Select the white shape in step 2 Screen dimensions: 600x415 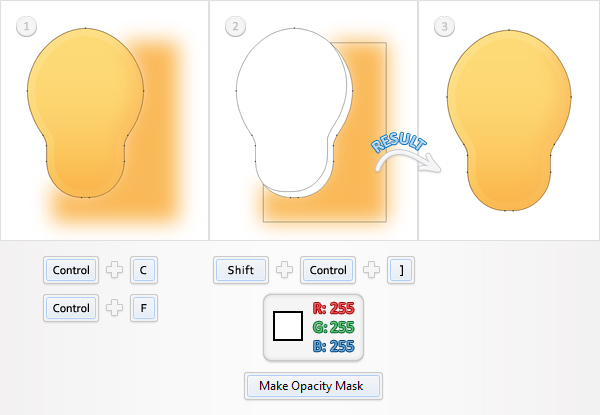tap(291, 107)
